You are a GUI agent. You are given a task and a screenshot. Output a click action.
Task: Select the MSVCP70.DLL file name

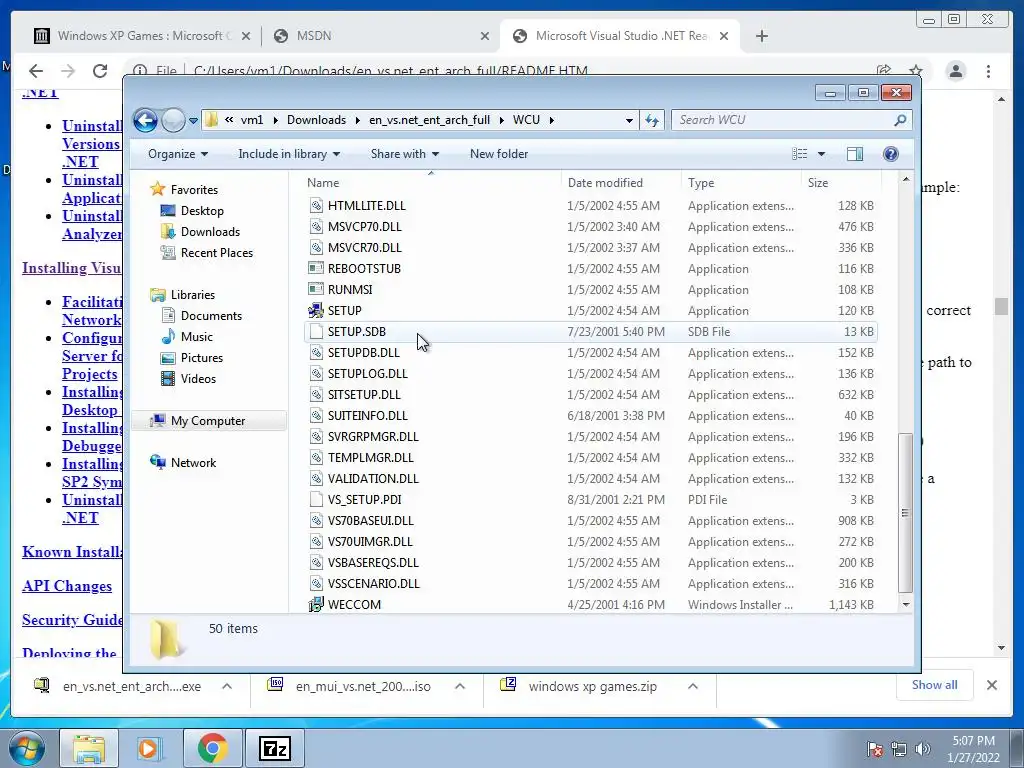pos(364,227)
